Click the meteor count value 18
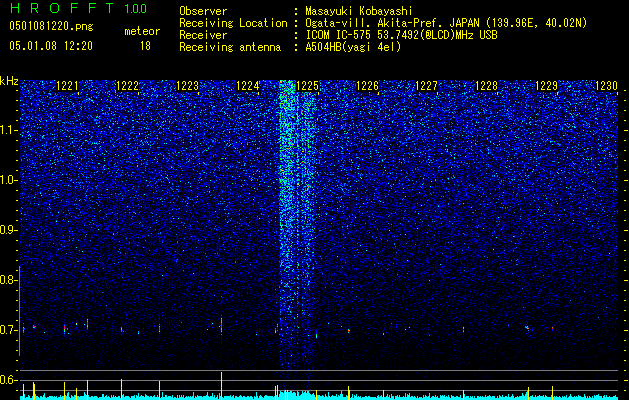 (145, 46)
